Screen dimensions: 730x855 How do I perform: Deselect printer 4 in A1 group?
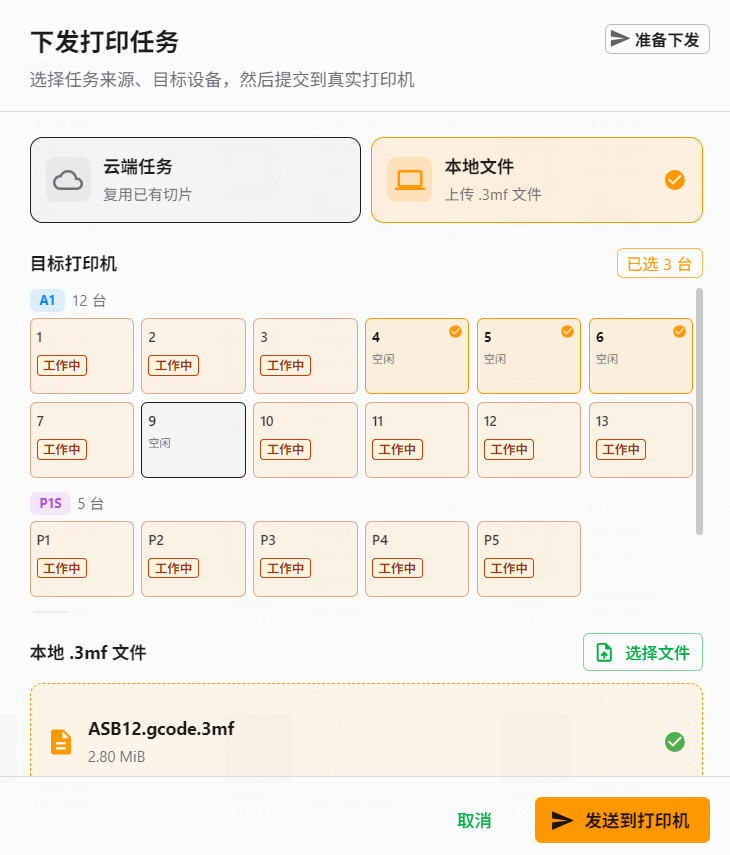point(417,356)
